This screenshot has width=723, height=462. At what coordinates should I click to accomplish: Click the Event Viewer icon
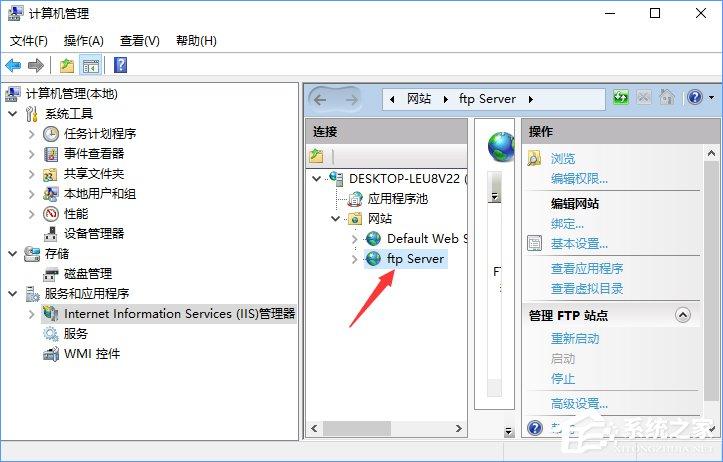pyautogui.click(x=51, y=154)
